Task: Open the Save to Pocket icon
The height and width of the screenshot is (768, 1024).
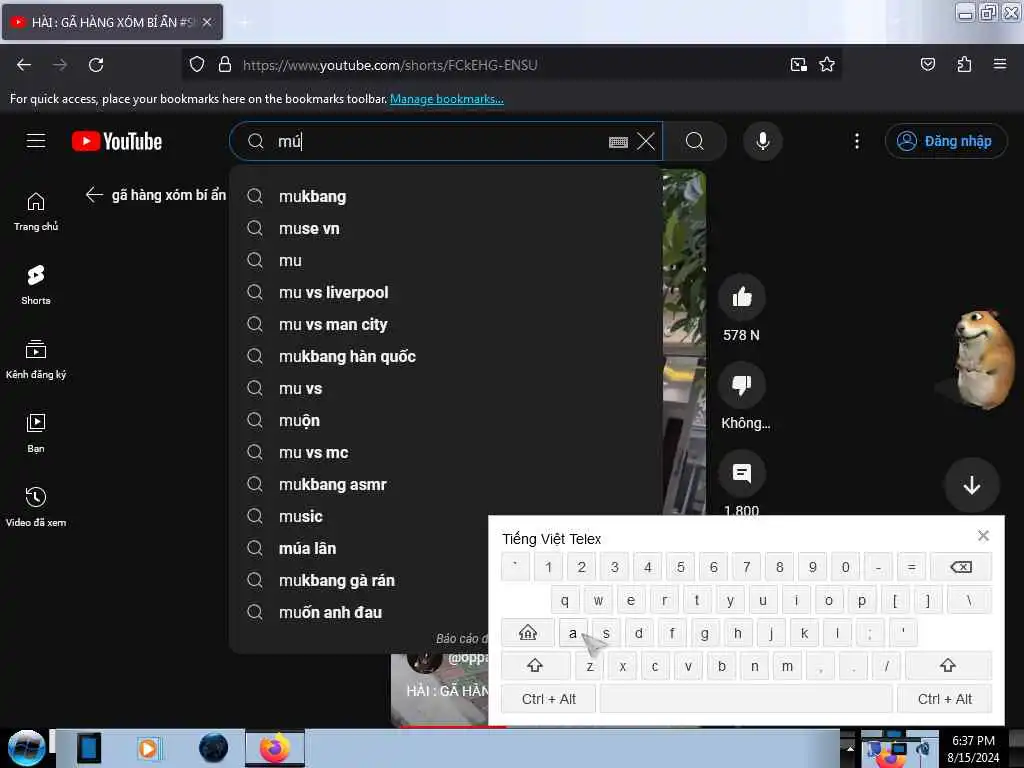Action: point(927,65)
